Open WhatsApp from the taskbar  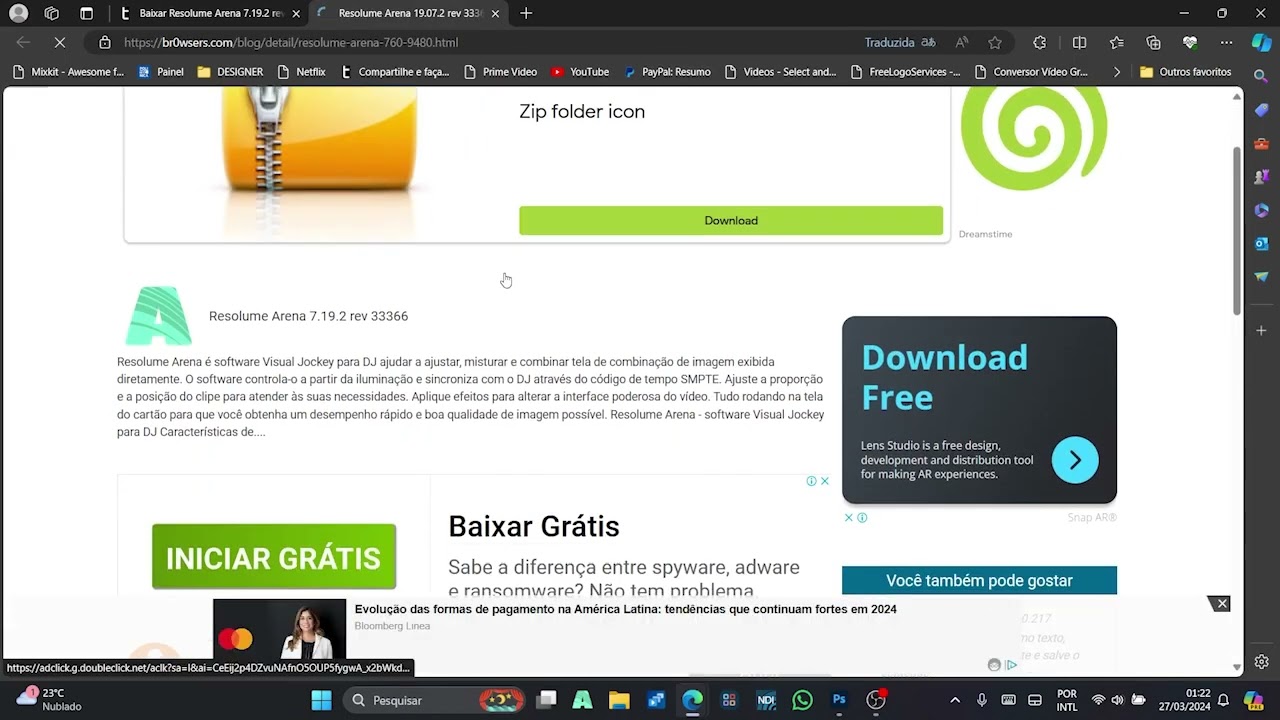pyautogui.click(x=802, y=700)
